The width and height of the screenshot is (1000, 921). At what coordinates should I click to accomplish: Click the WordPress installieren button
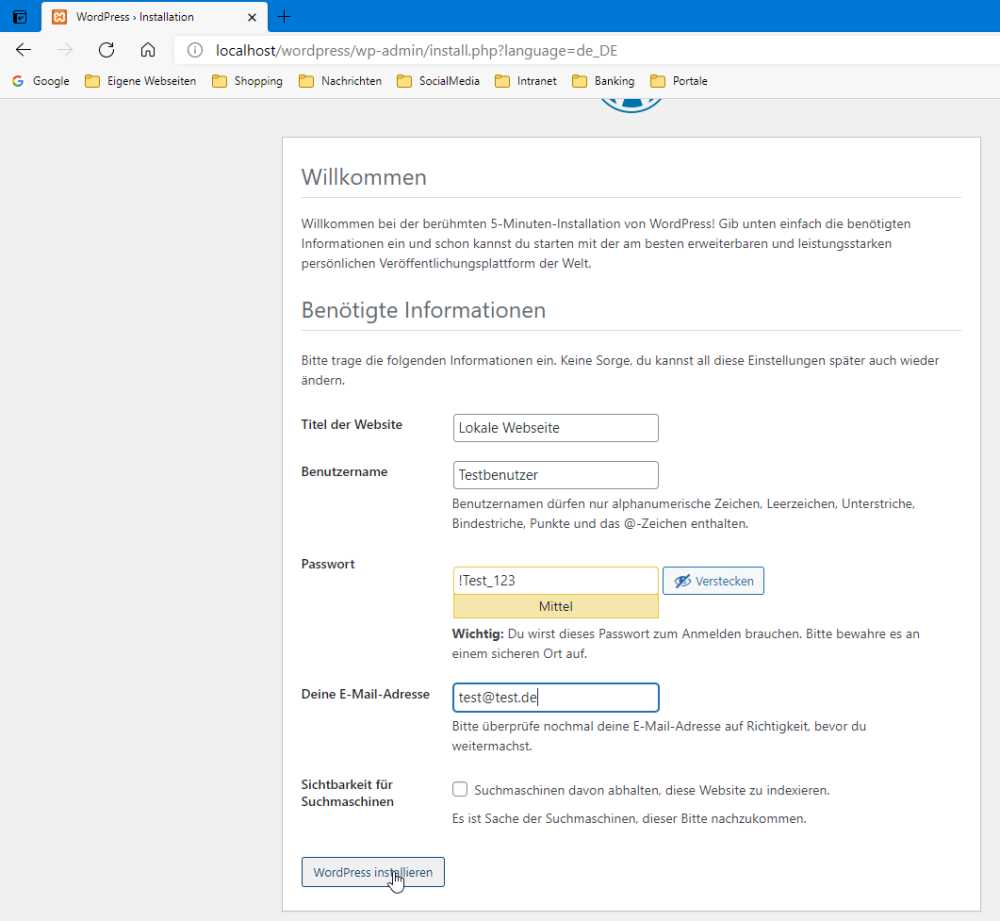coord(373,873)
